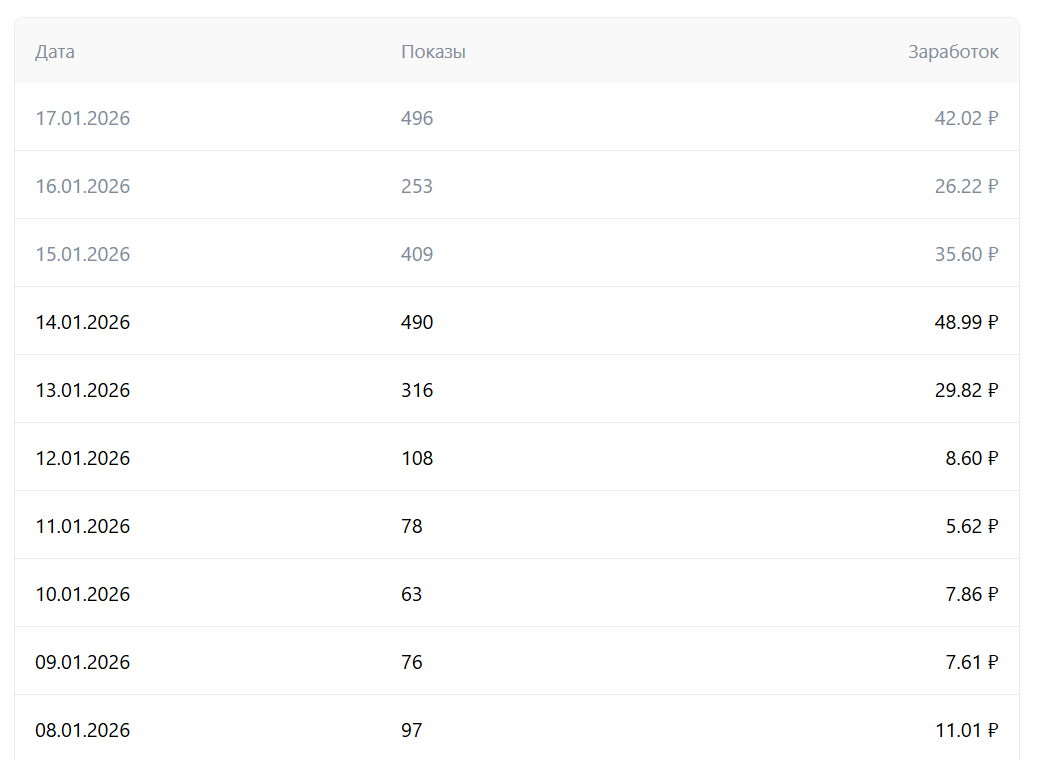Select the 08.01.2026 date cell
The width and height of the screenshot is (1044, 761).
click(83, 730)
